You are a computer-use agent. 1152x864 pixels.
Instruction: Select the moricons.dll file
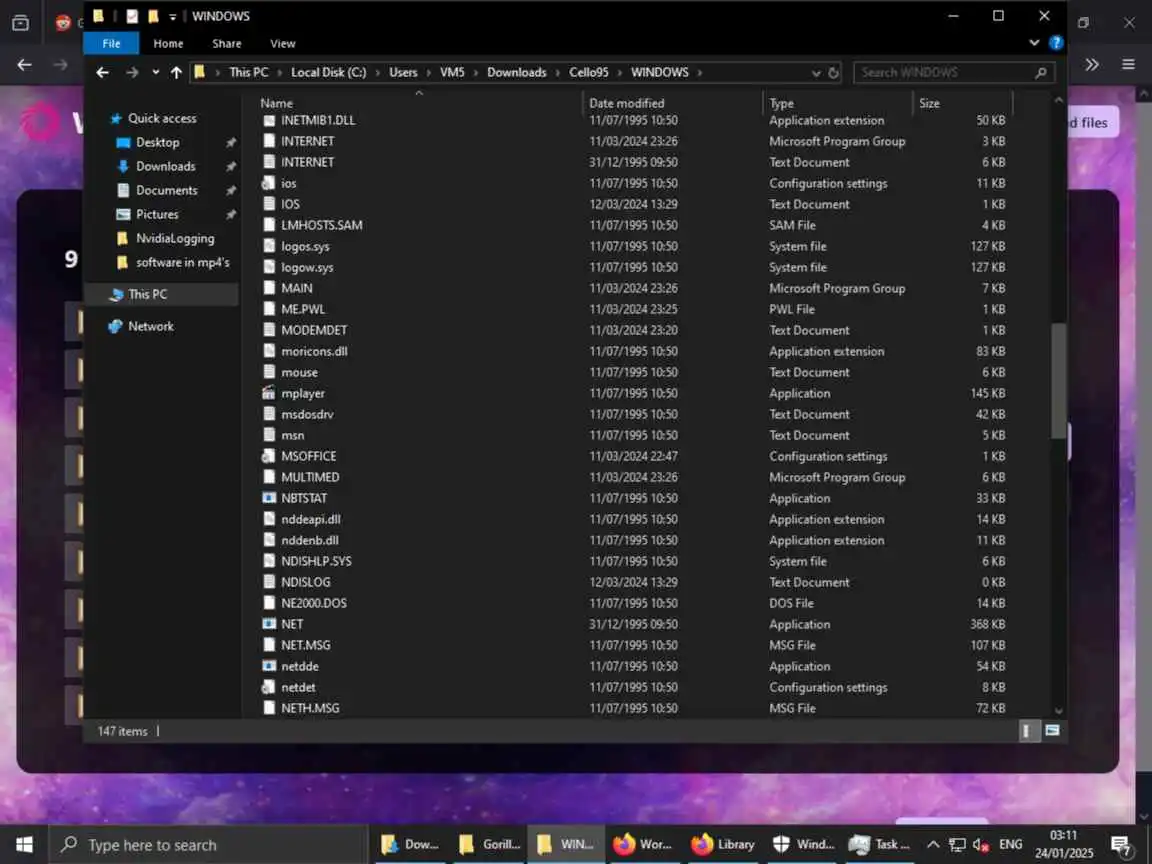314,352
